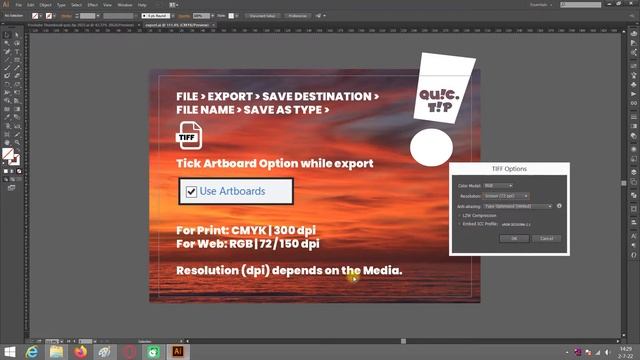The image size is (640, 360).
Task: Open the File menu
Action: [18, 5]
